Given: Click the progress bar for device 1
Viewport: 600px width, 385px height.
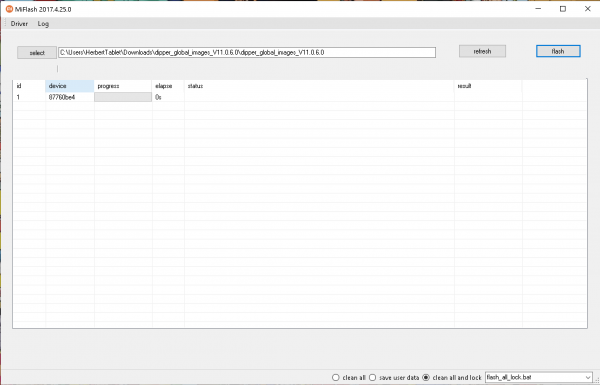Looking at the screenshot, I should (123, 97).
